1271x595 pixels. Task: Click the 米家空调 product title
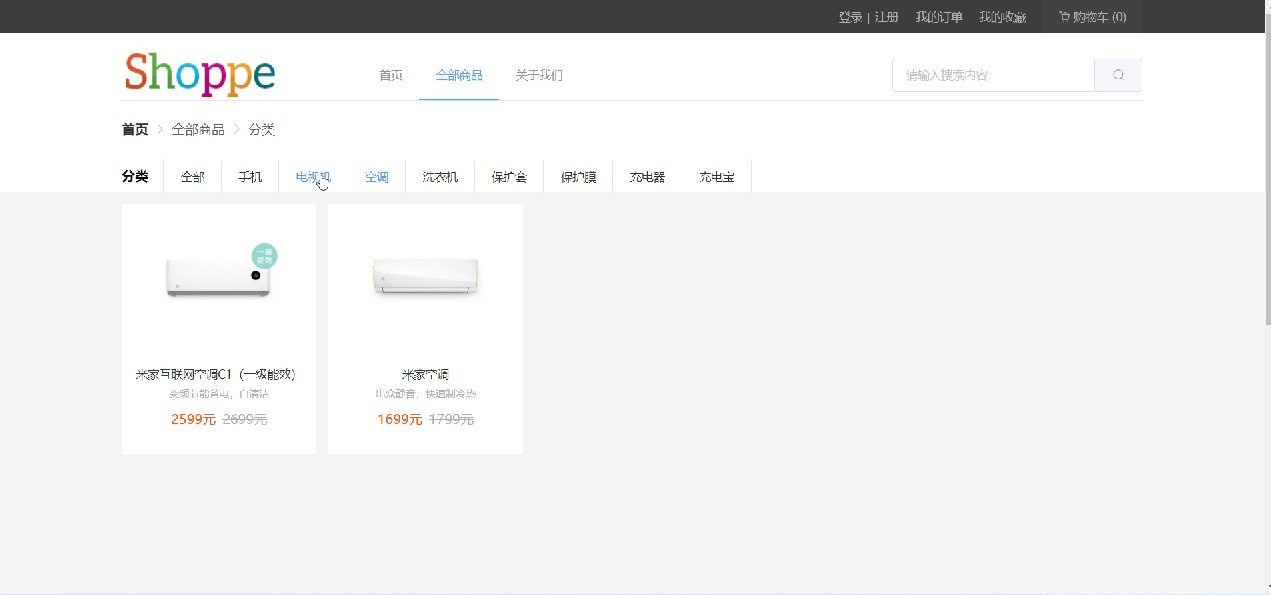point(425,374)
